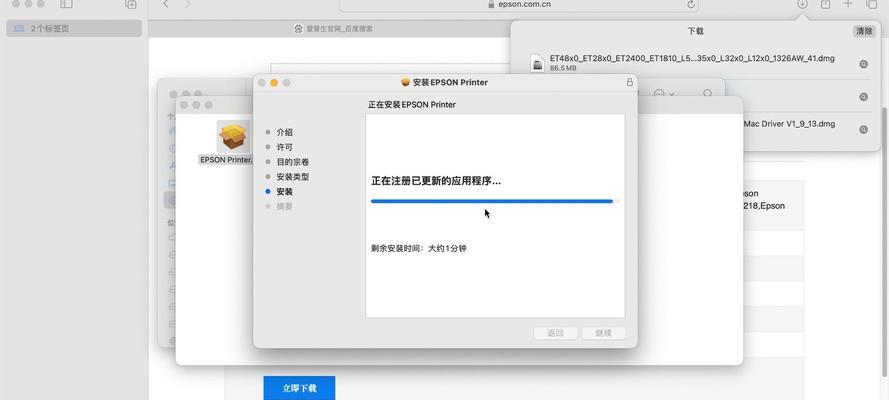Select the 目的宗卷 installer step
This screenshot has height=400, width=889.
point(293,162)
